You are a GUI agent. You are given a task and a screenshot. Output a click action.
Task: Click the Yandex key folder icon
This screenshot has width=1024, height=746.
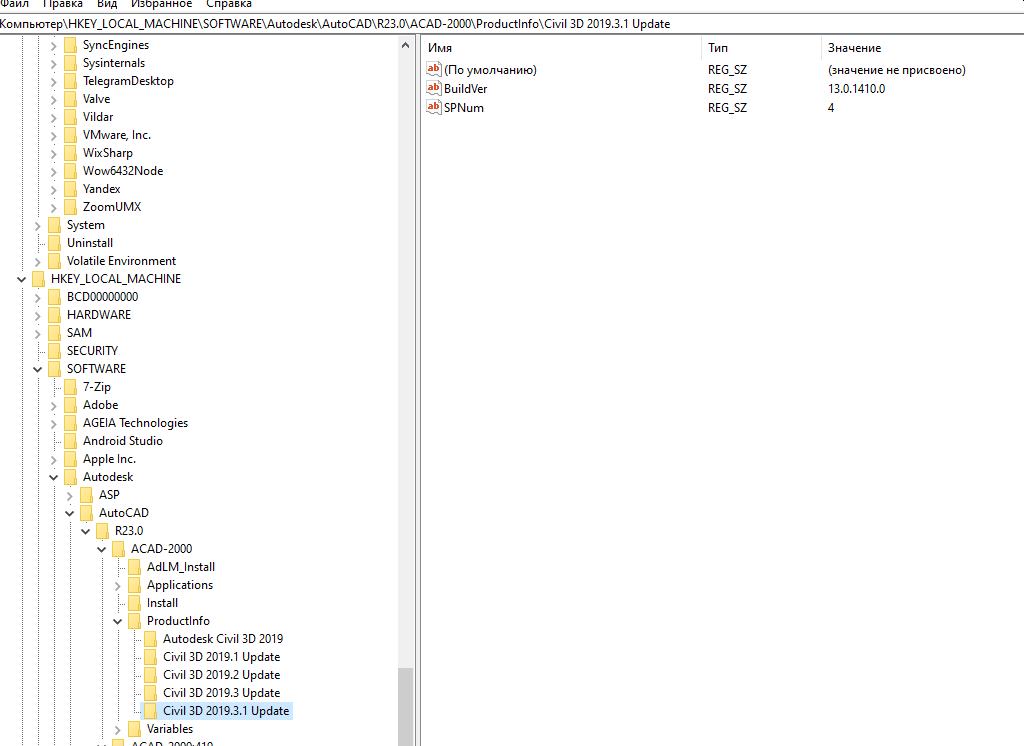coord(71,189)
